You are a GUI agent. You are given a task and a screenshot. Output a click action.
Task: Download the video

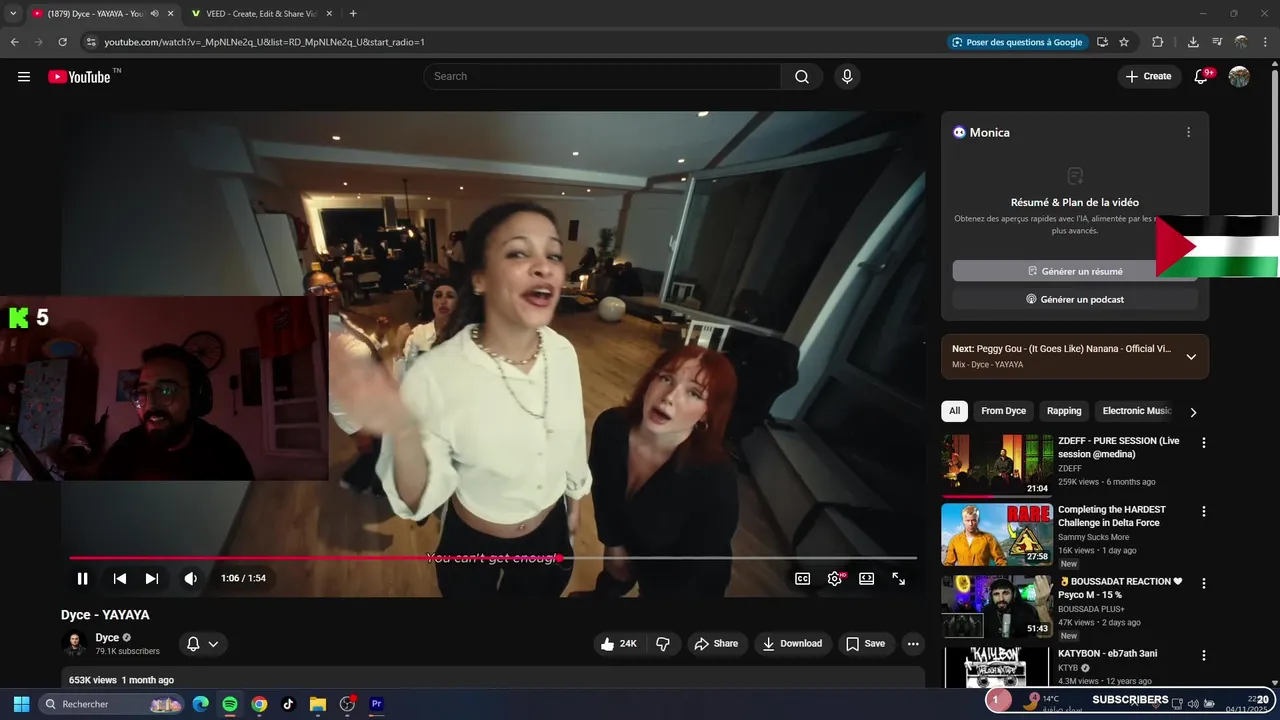791,644
